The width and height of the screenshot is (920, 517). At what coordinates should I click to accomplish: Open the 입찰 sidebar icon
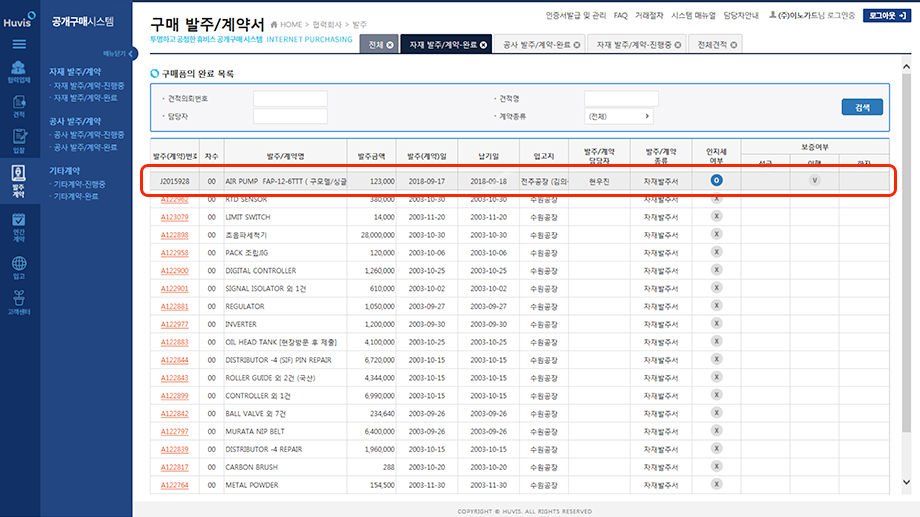click(19, 141)
